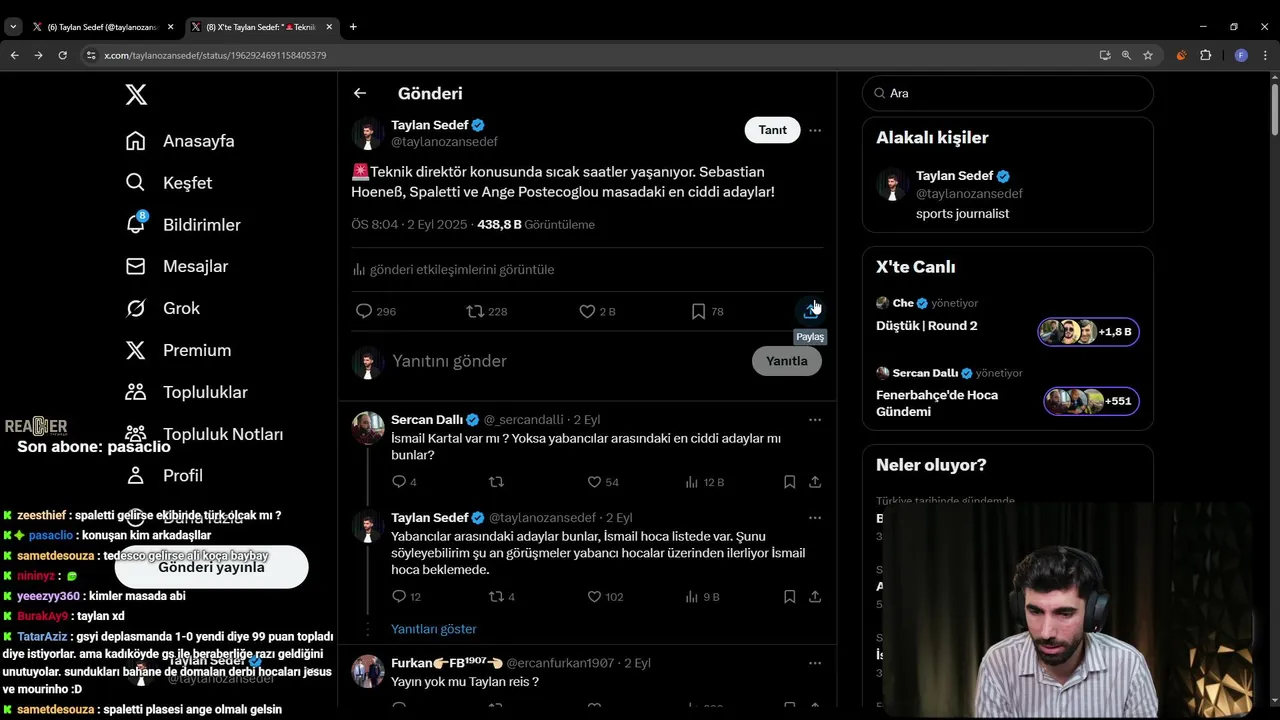The height and width of the screenshot is (720, 1280).
Task: Close the X'te Taylan Sedef browser tab
Action: click(330, 27)
